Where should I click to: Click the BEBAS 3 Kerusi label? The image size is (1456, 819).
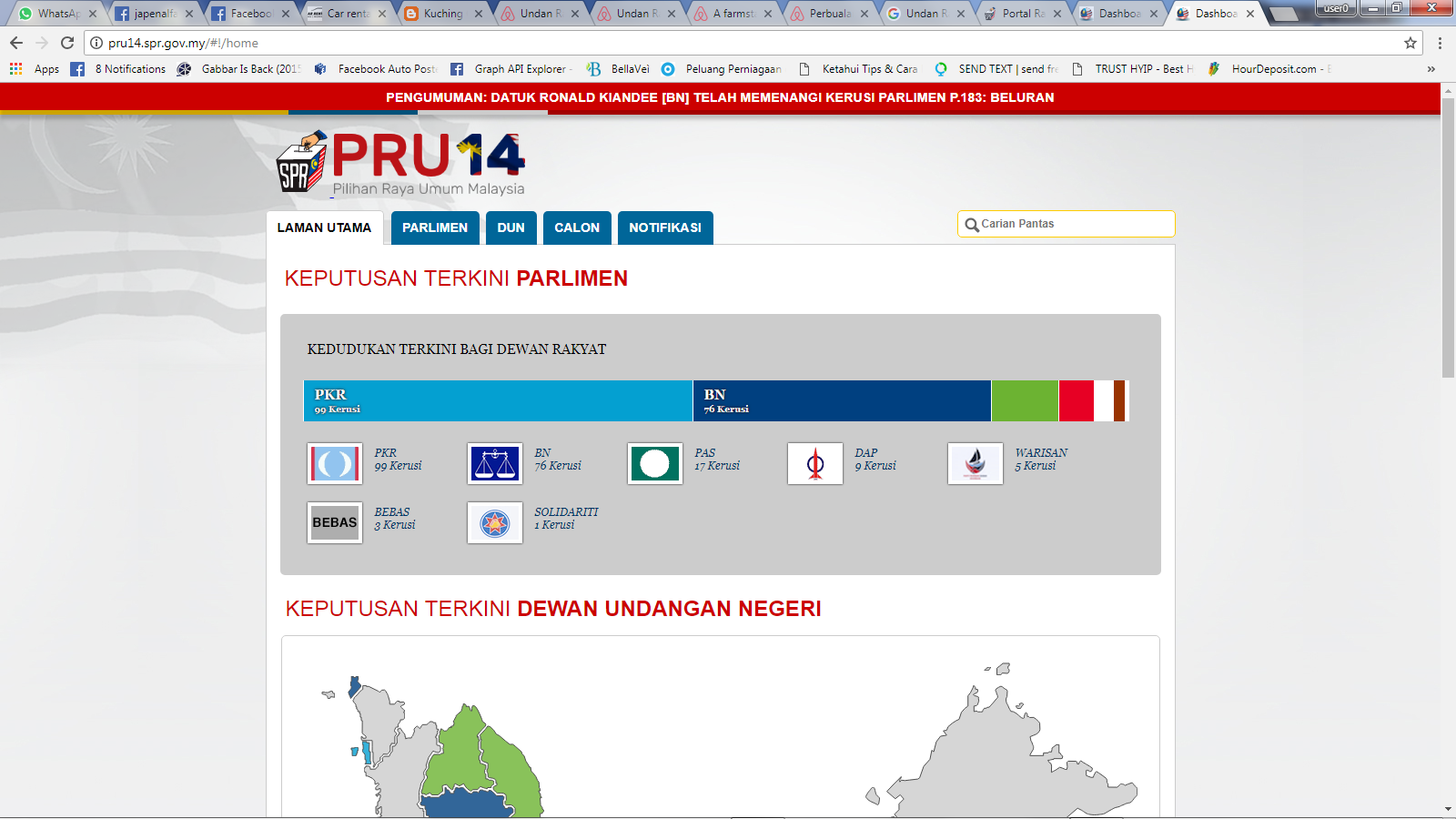pyautogui.click(x=395, y=519)
